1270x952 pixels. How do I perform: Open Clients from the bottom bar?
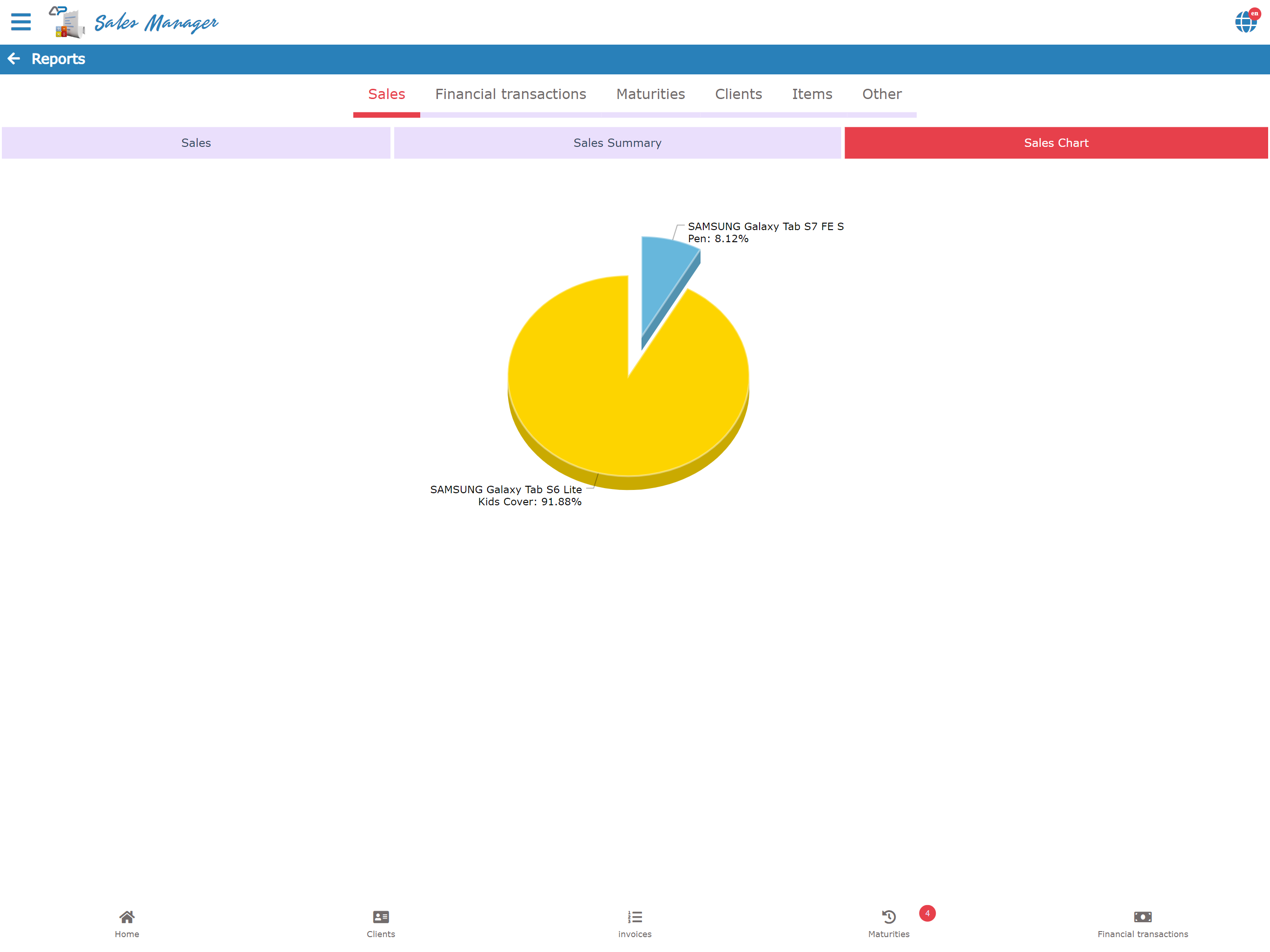[381, 924]
